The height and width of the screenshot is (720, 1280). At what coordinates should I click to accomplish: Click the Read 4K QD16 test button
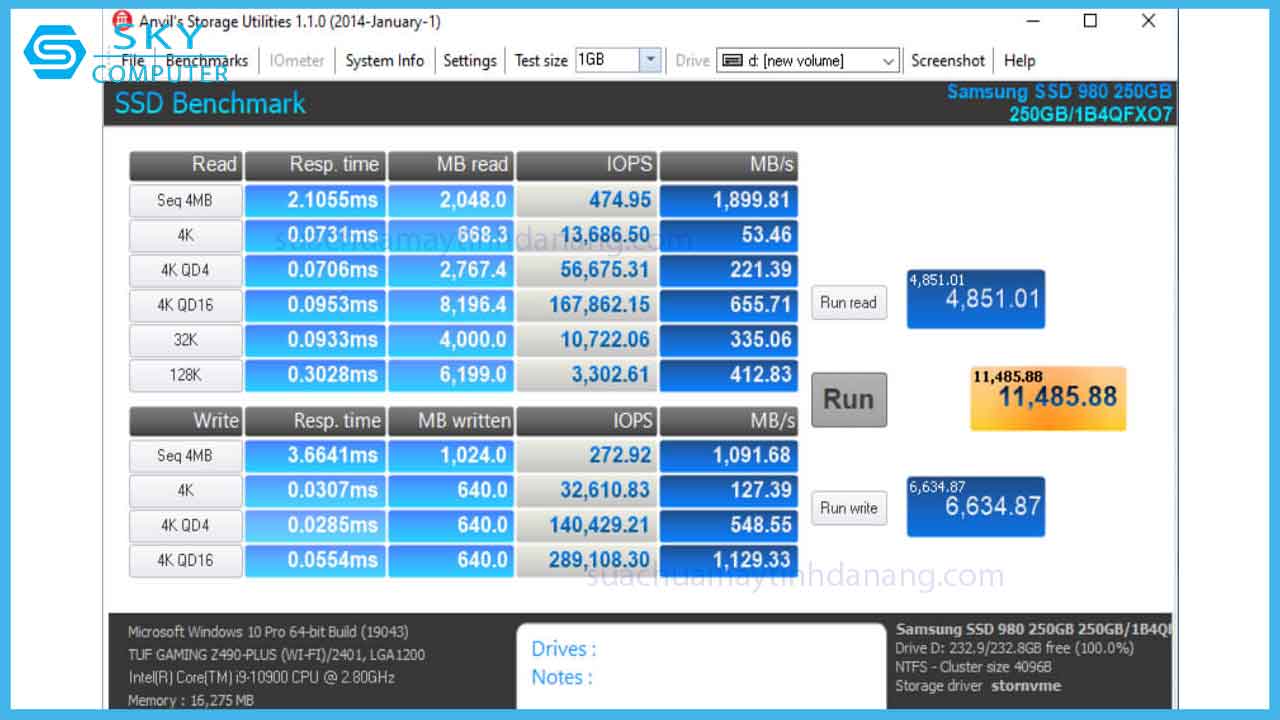[185, 305]
